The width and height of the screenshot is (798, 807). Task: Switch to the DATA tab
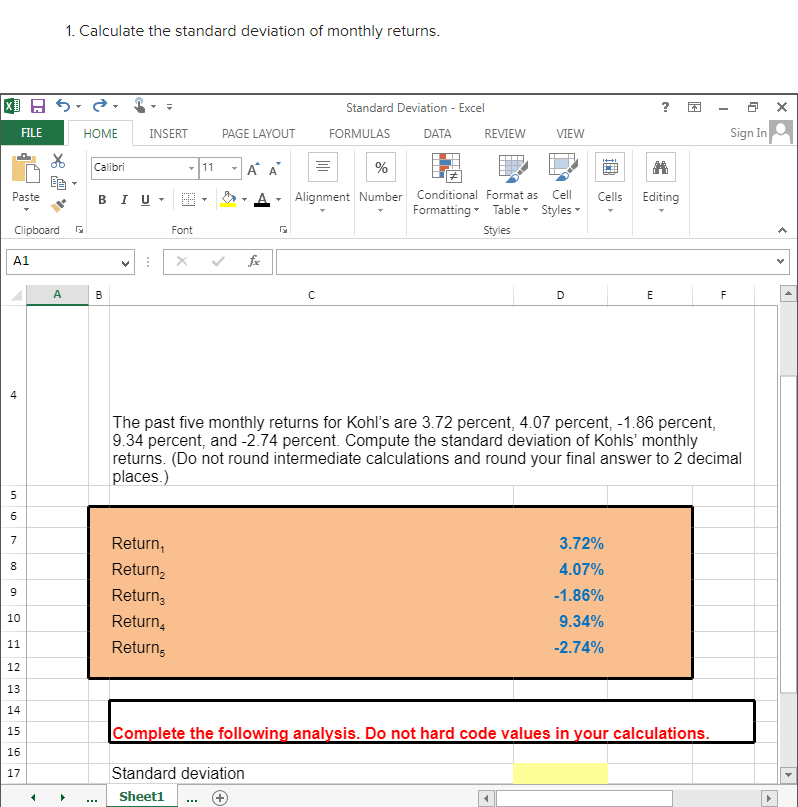[437, 134]
